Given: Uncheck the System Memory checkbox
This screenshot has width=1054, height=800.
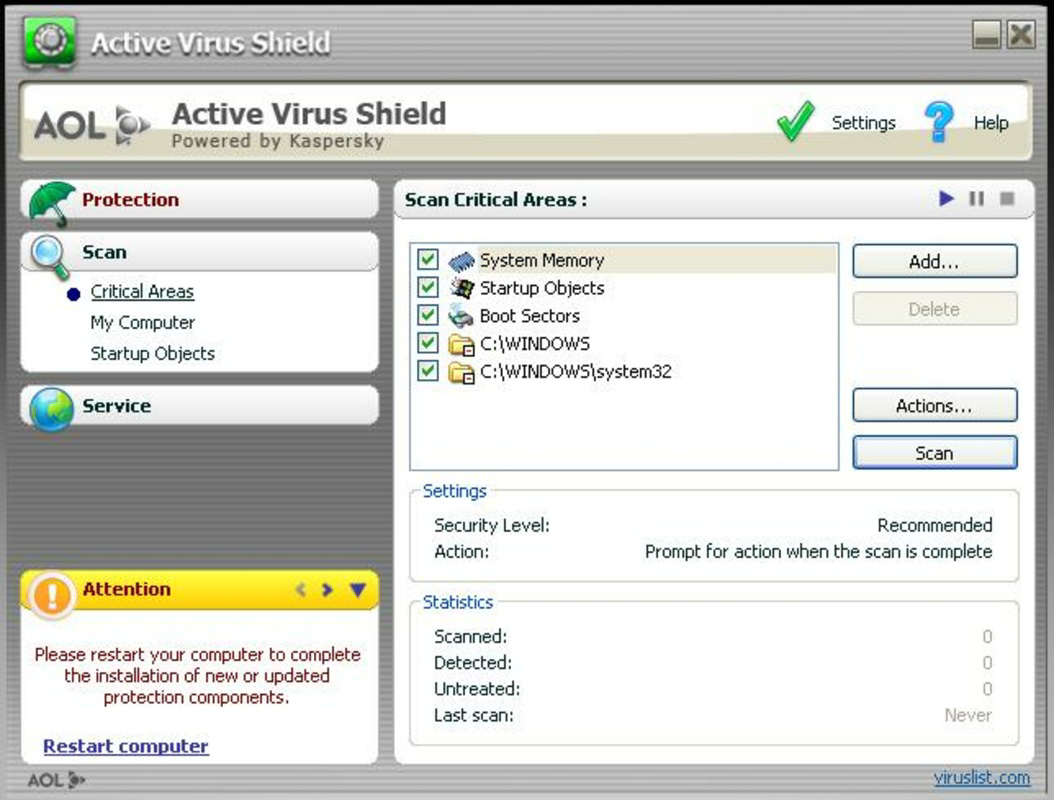Looking at the screenshot, I should tap(428, 259).
